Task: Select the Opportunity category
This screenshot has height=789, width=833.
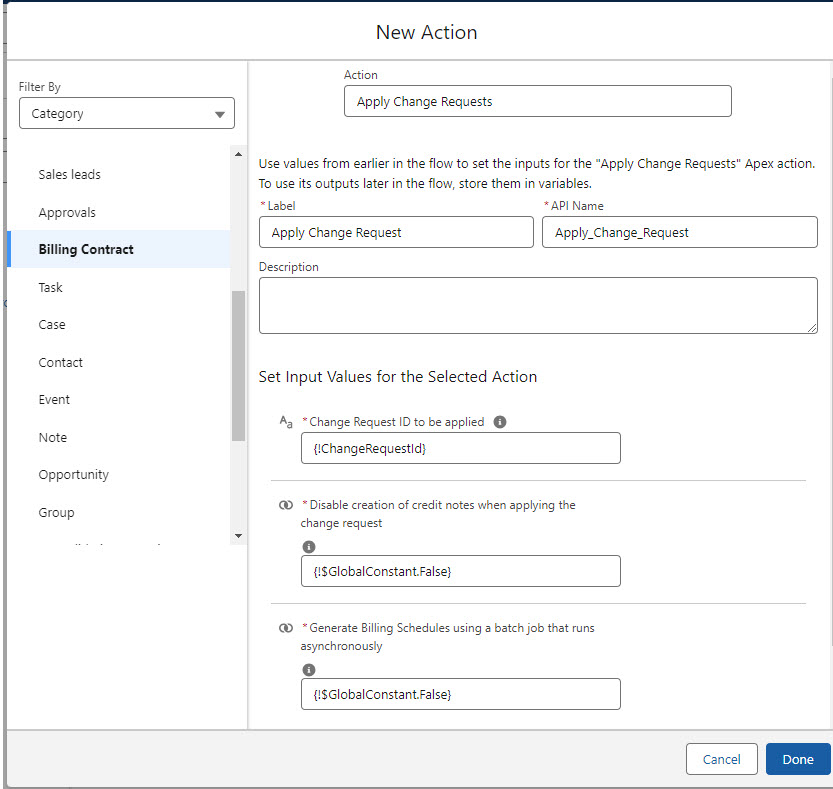Action: click(x=74, y=475)
